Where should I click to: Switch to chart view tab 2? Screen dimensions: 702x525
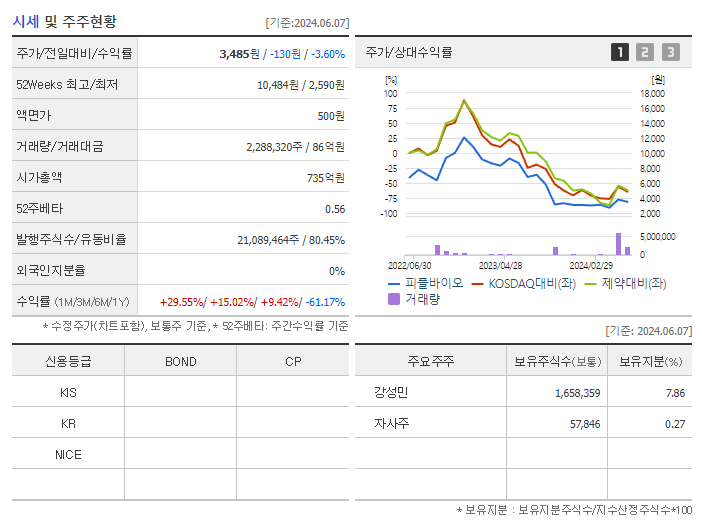tap(645, 52)
